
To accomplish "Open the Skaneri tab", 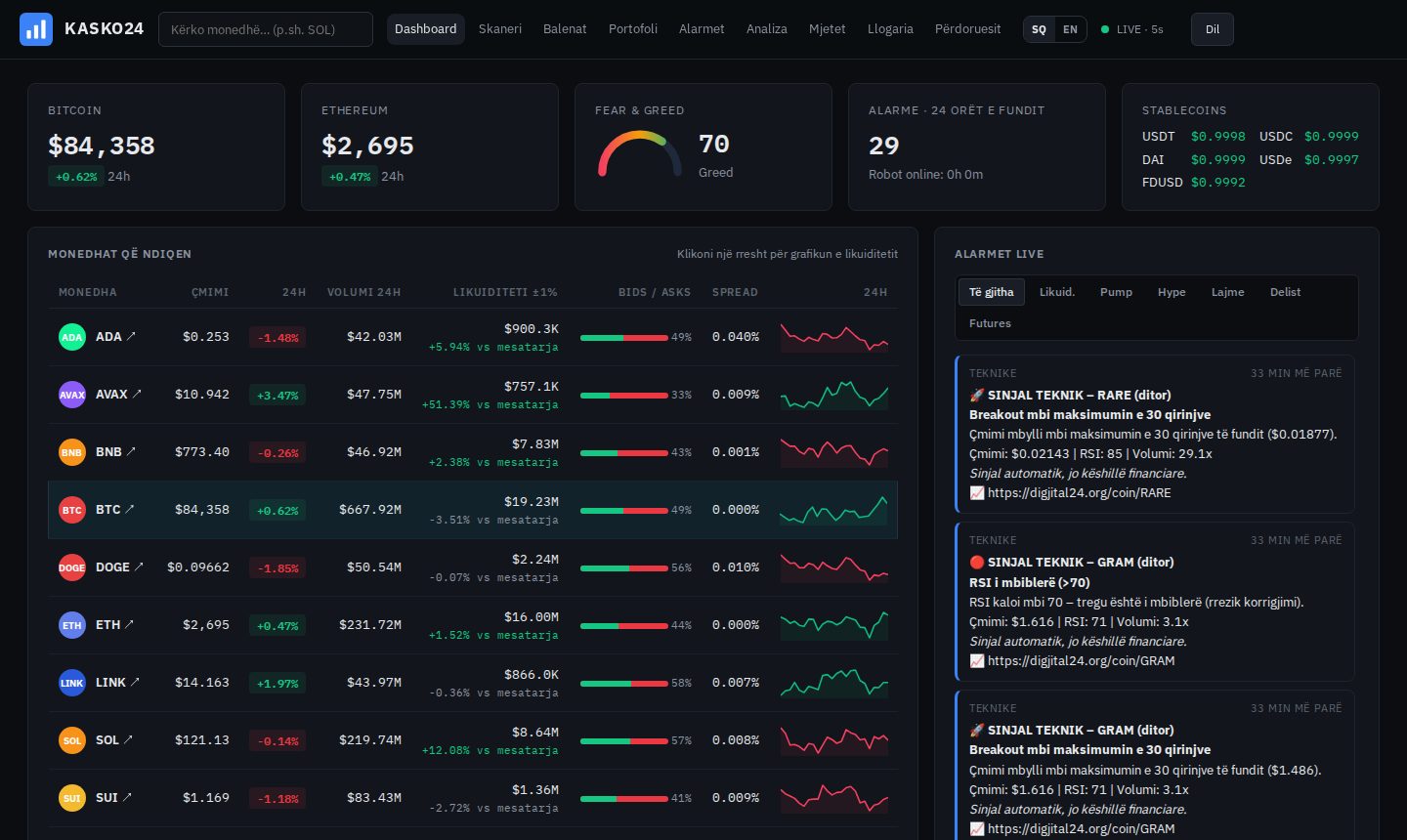I will [x=500, y=29].
